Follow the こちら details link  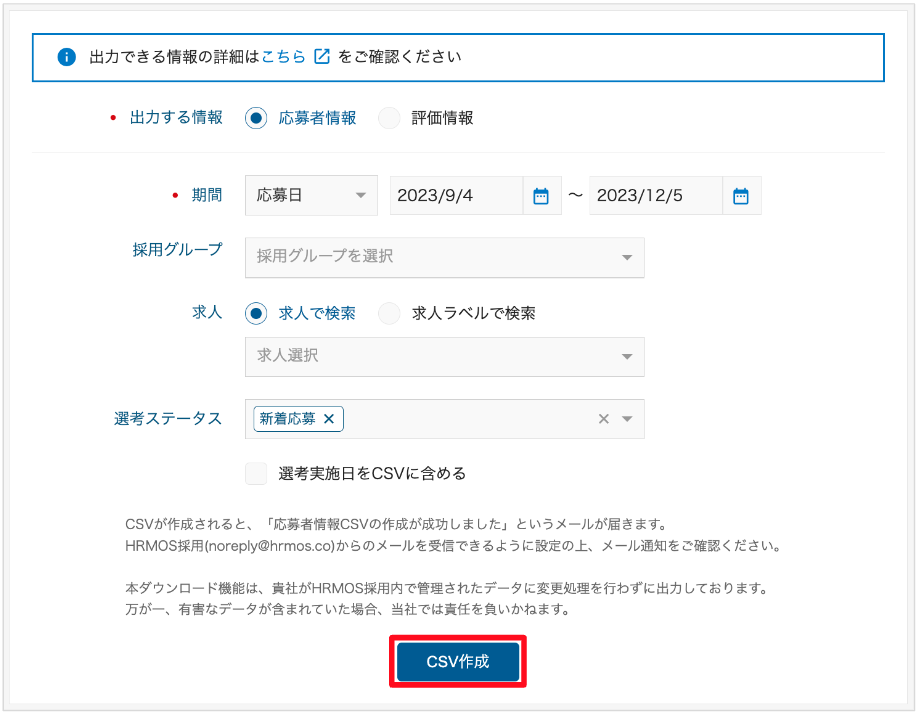coord(283,57)
